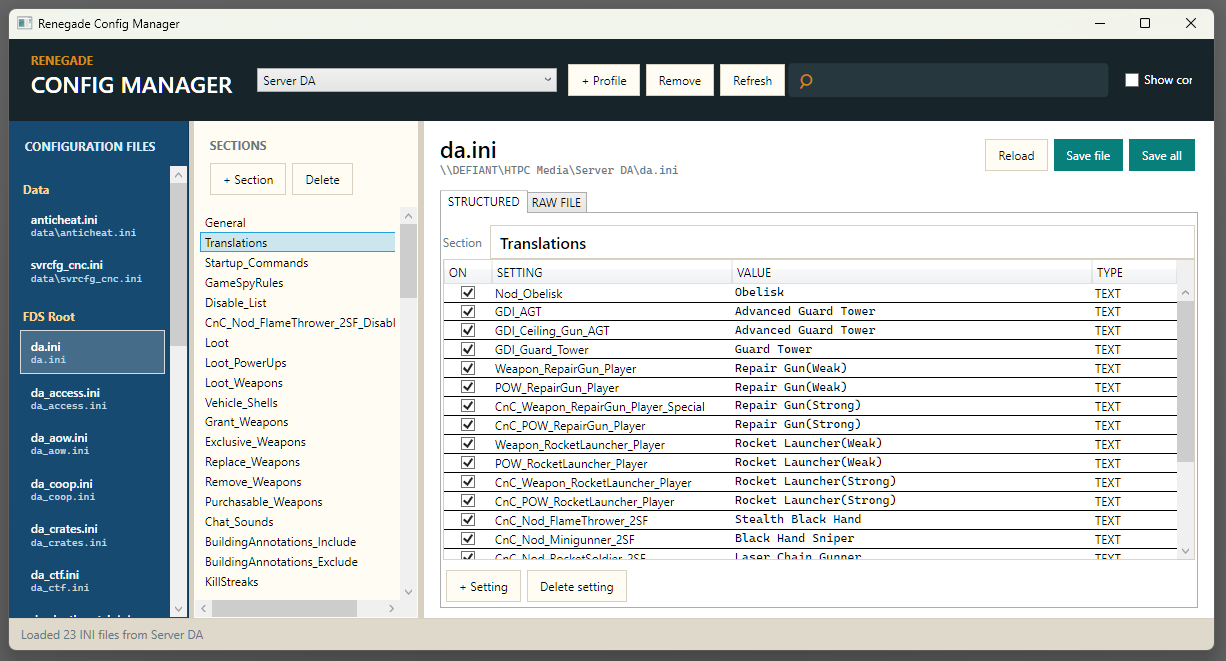Click the TYPE column header
This screenshot has height=661, width=1226.
tap(1134, 272)
